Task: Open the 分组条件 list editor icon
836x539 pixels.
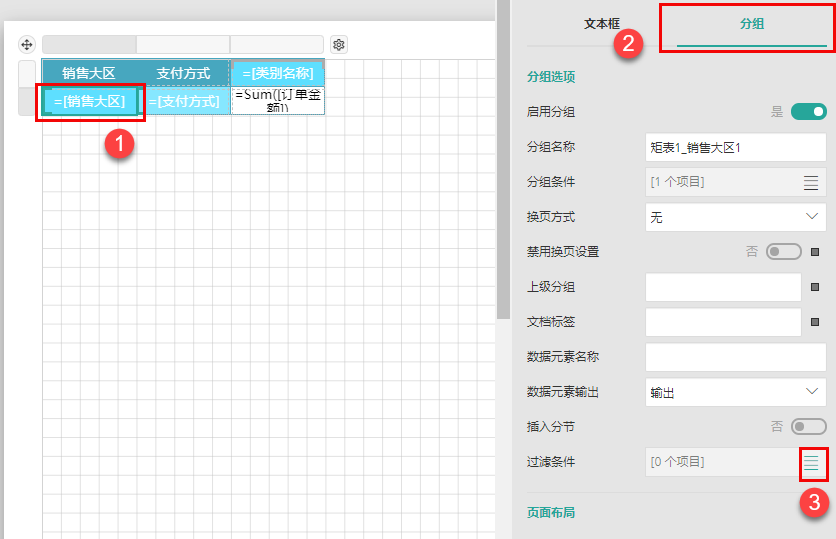Action: pos(812,182)
